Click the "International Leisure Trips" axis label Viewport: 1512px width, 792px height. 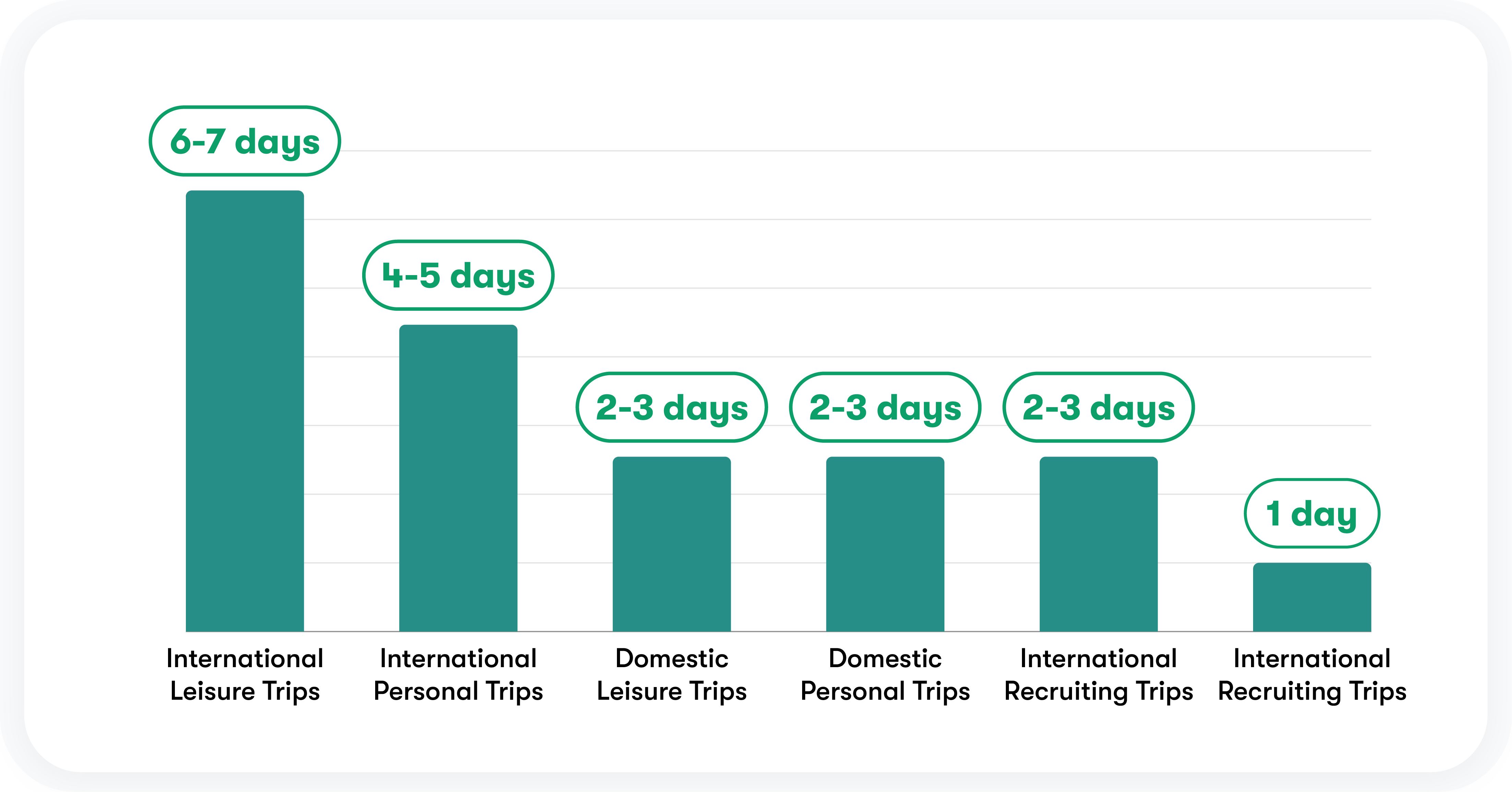(x=245, y=675)
